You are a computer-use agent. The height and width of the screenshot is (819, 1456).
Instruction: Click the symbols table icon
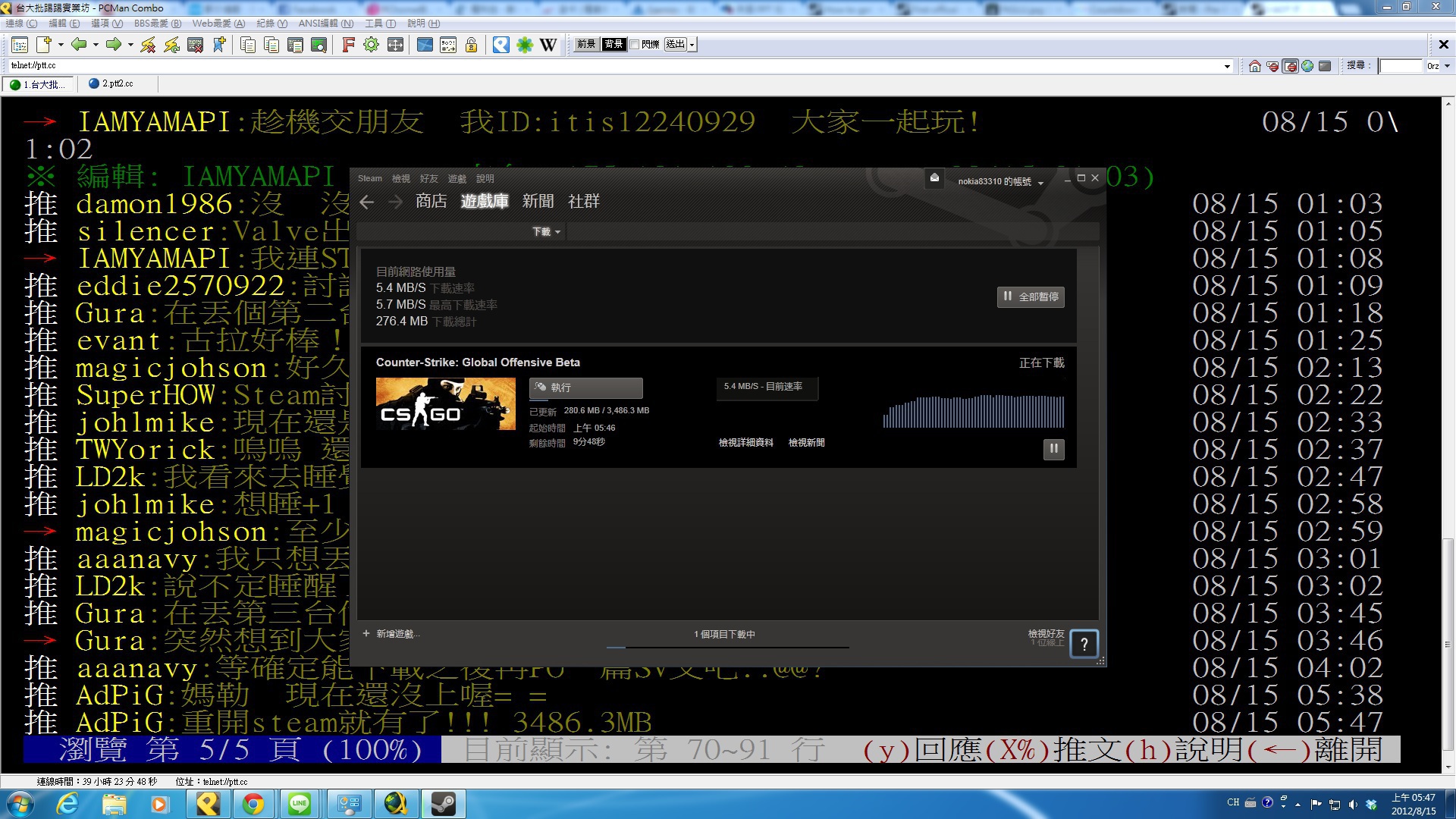coord(448,45)
